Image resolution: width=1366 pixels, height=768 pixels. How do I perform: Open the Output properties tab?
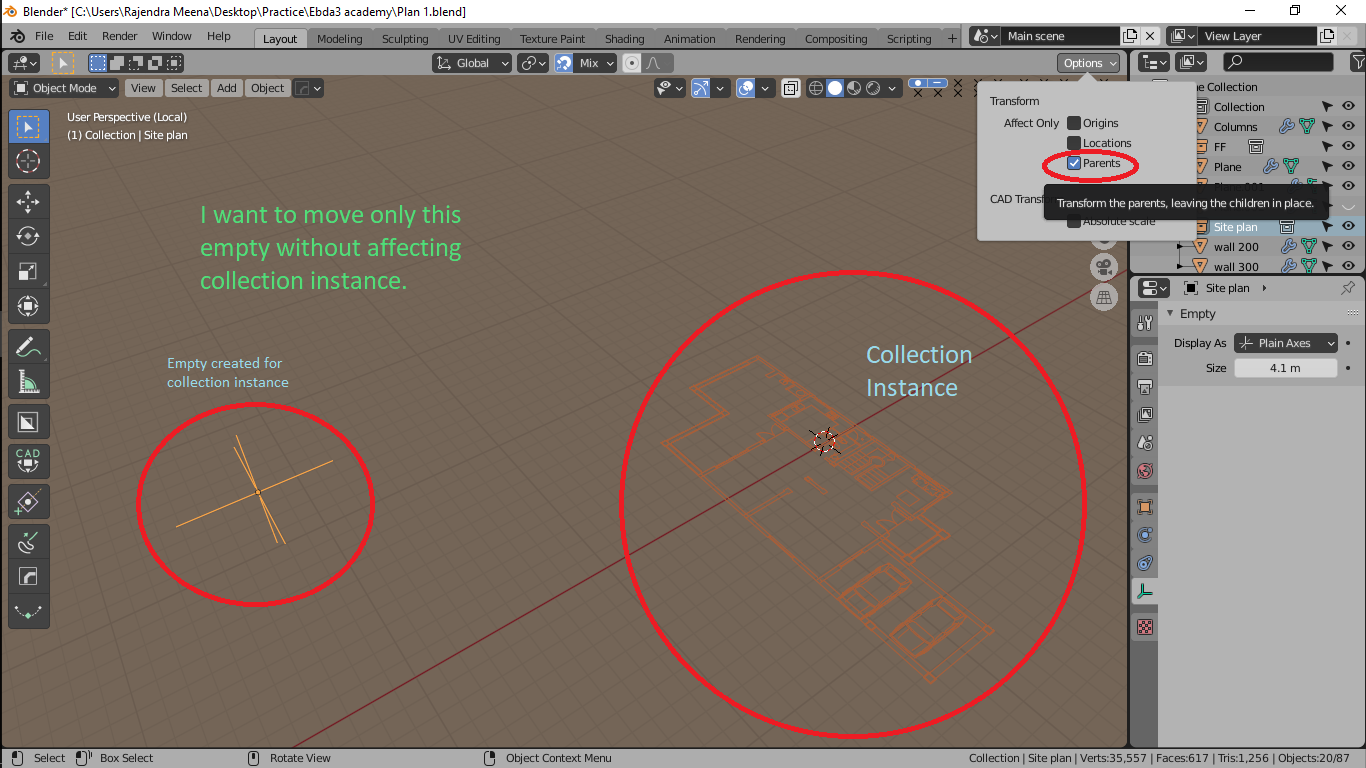[x=1145, y=386]
